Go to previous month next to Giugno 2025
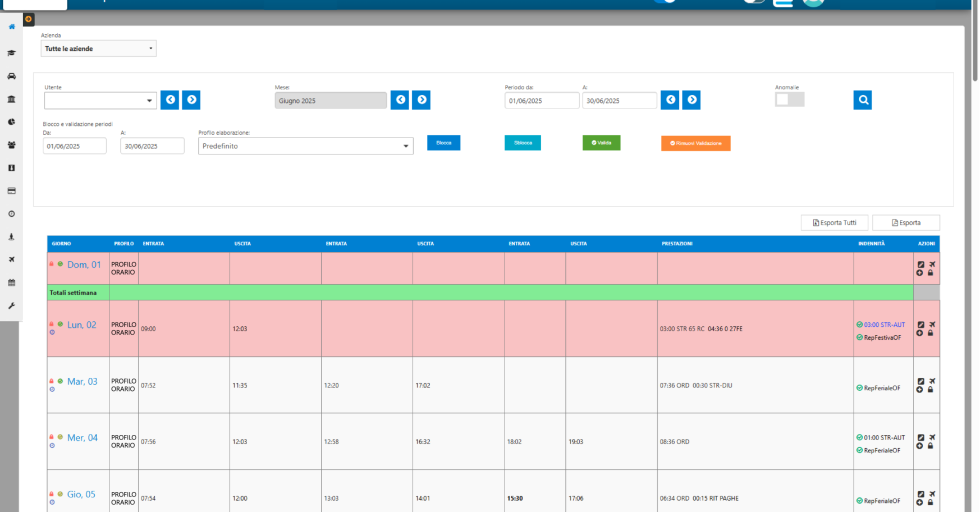The height and width of the screenshot is (512, 980). pyautogui.click(x=400, y=100)
